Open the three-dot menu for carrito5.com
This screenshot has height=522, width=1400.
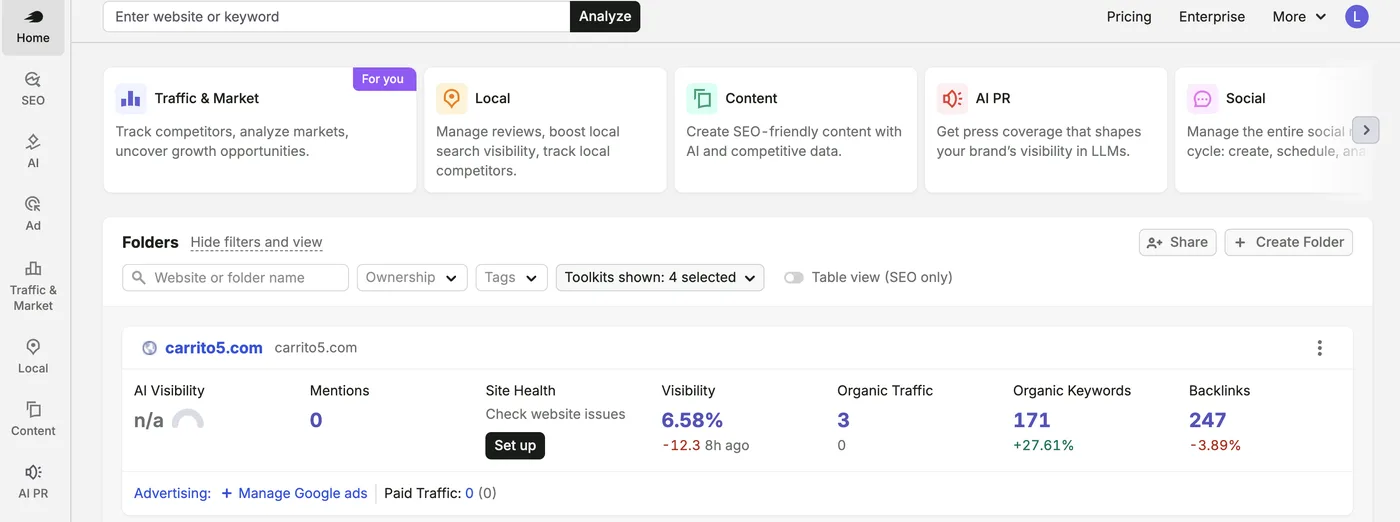click(1320, 348)
